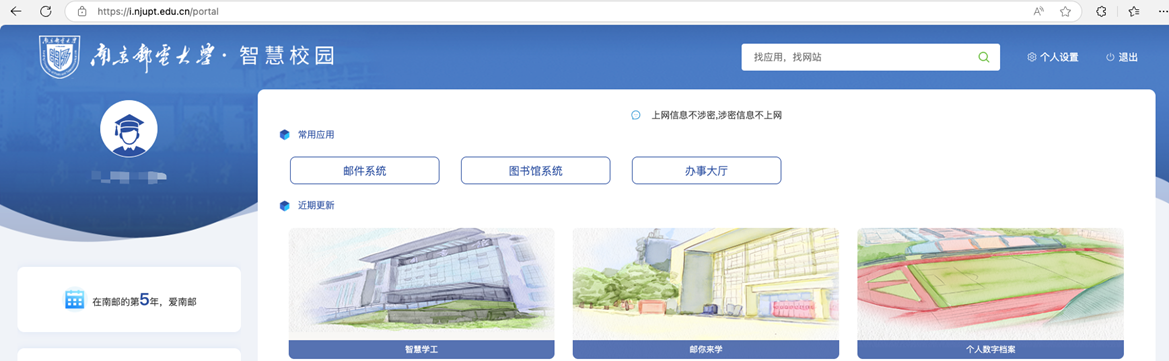Open the 个人数字档案 card

pyautogui.click(x=990, y=293)
